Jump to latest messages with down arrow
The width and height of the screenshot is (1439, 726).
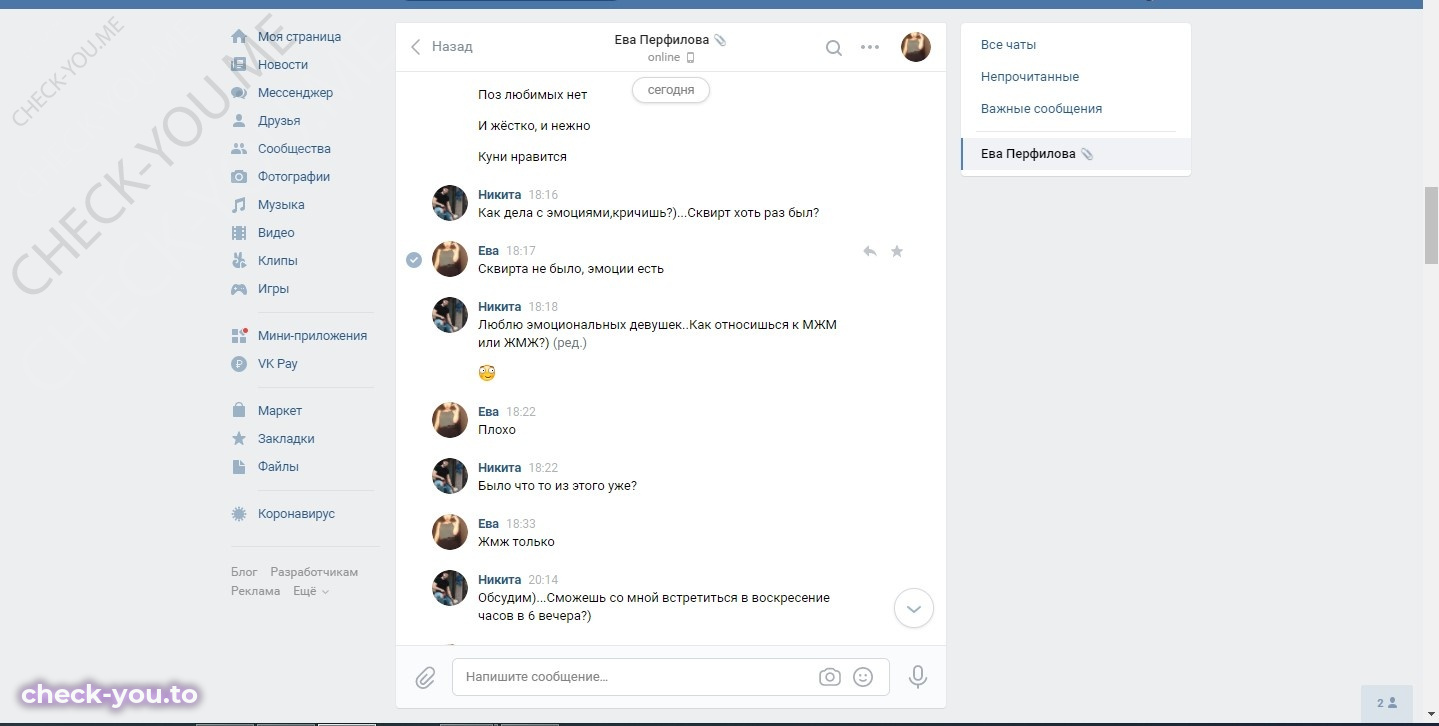click(x=913, y=608)
